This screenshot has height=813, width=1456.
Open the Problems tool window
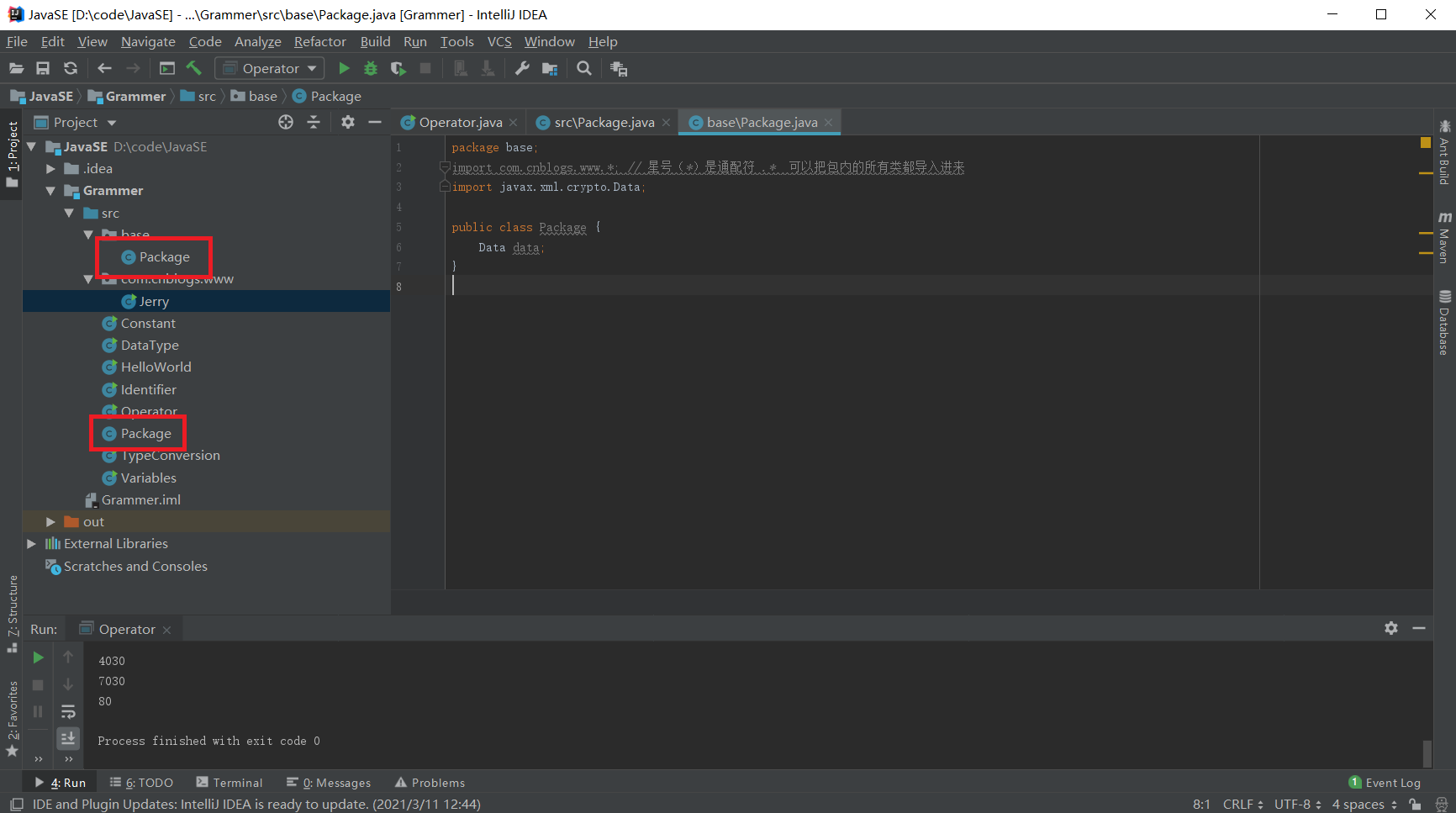[430, 783]
